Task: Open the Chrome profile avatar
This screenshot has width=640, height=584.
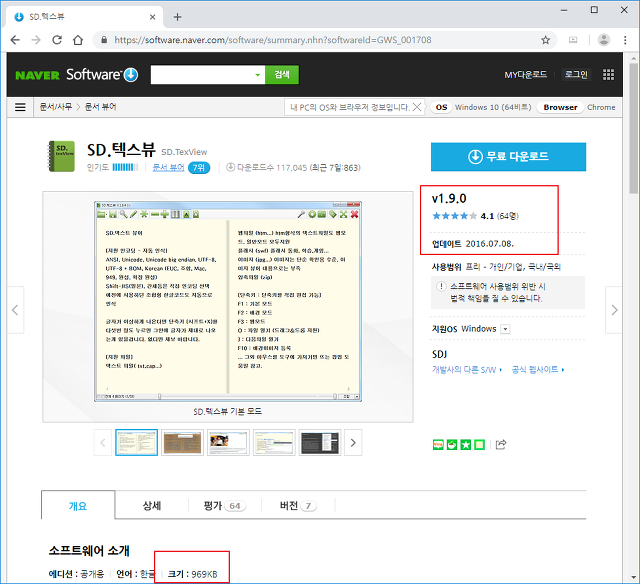Action: tap(604, 40)
